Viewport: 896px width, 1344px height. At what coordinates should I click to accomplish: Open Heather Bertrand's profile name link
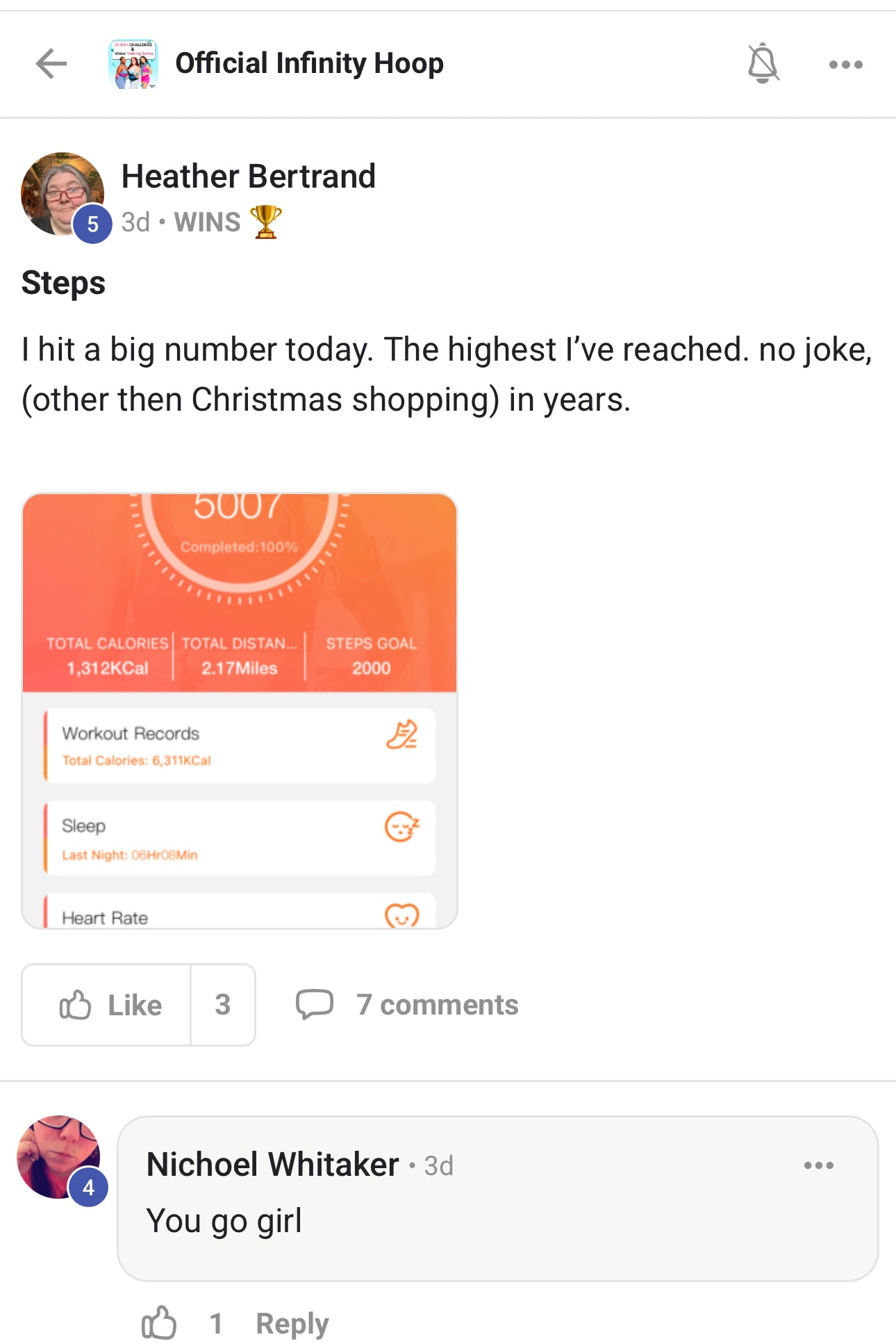pyautogui.click(x=248, y=177)
